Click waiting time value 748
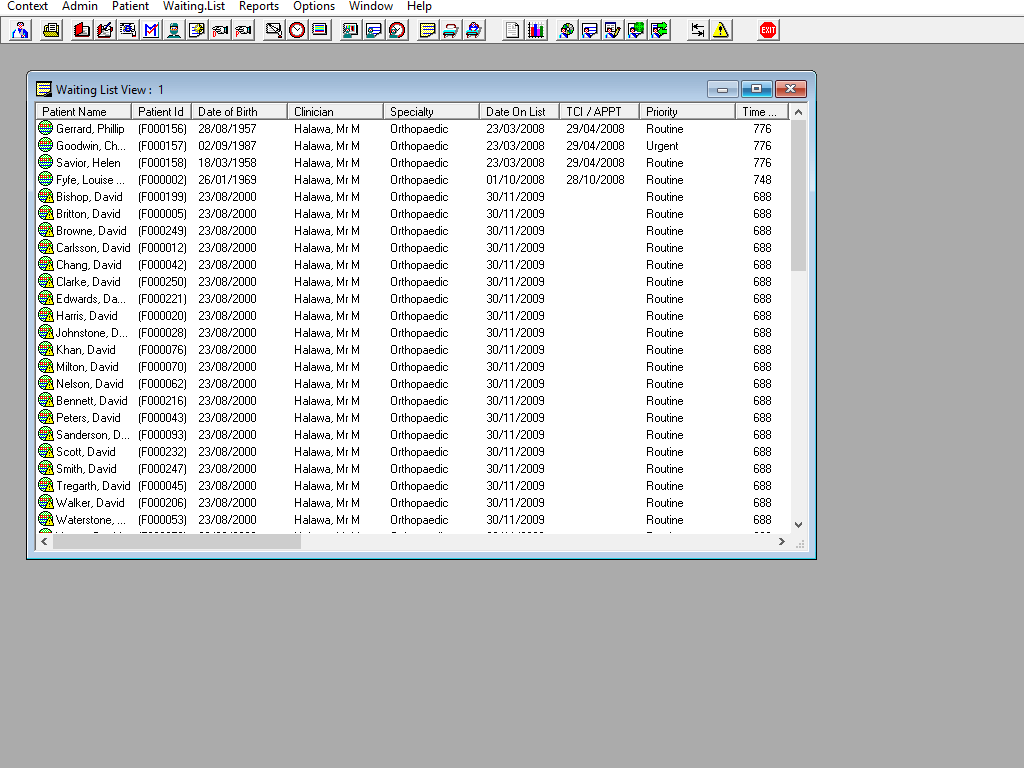 (x=762, y=180)
